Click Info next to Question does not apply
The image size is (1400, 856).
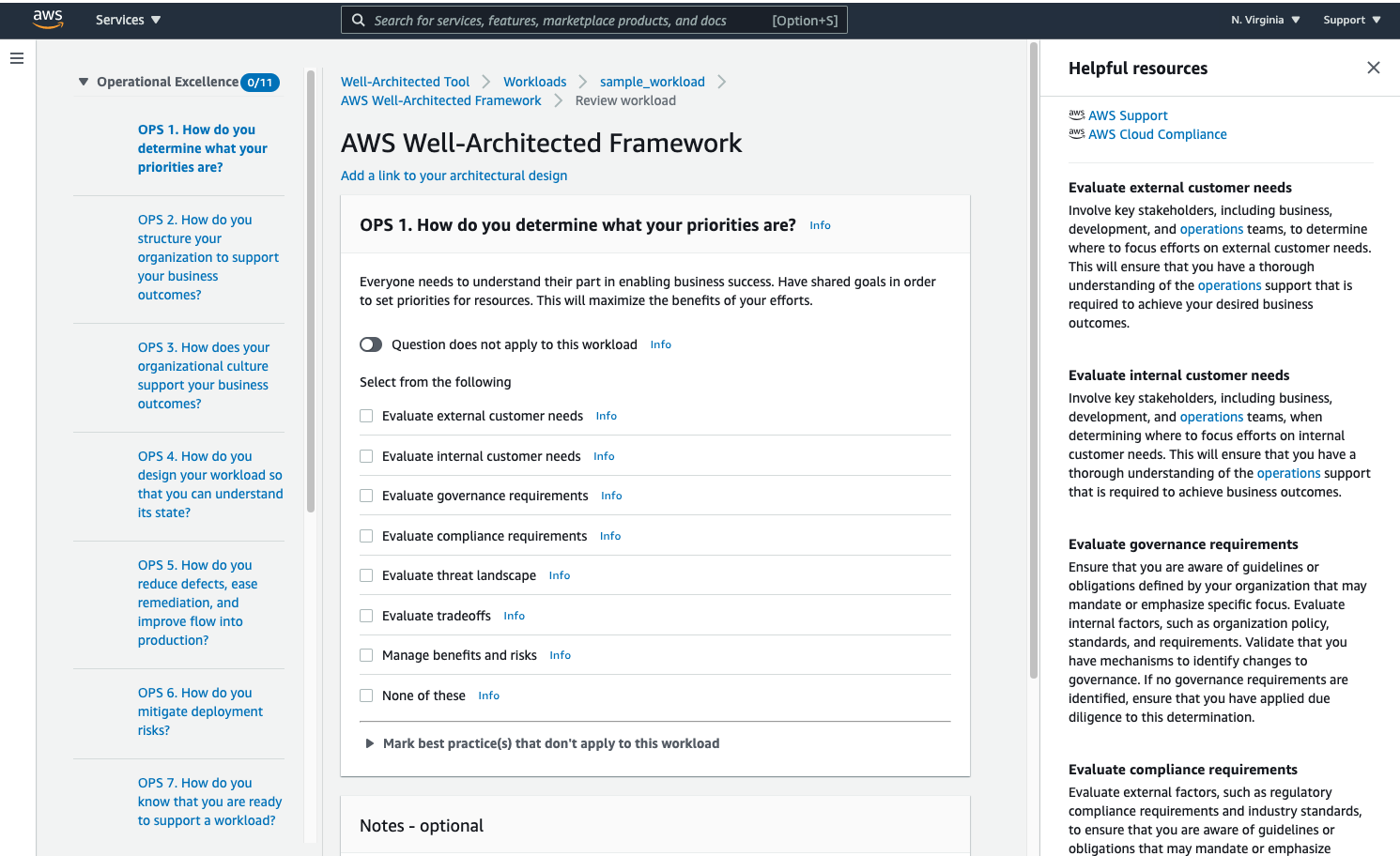661,344
